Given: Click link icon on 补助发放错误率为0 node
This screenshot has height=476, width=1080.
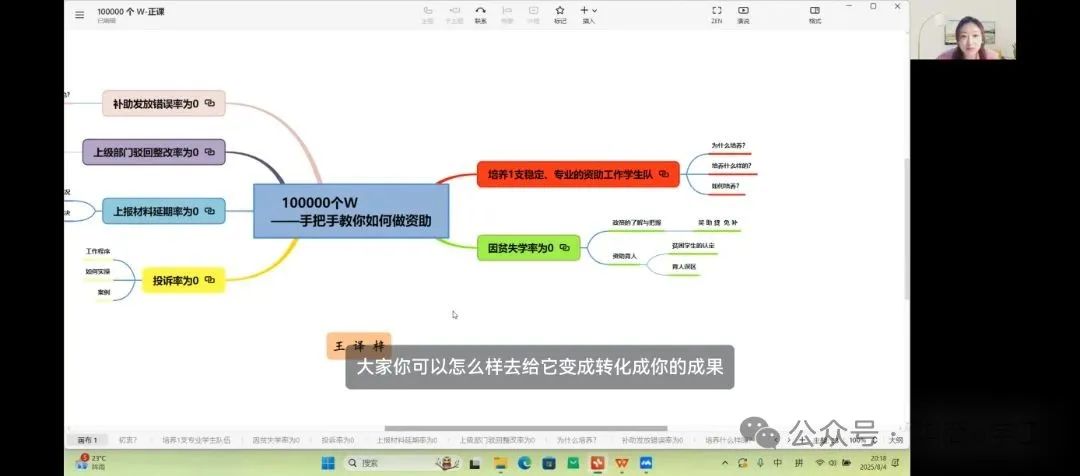Looking at the screenshot, I should (210, 103).
